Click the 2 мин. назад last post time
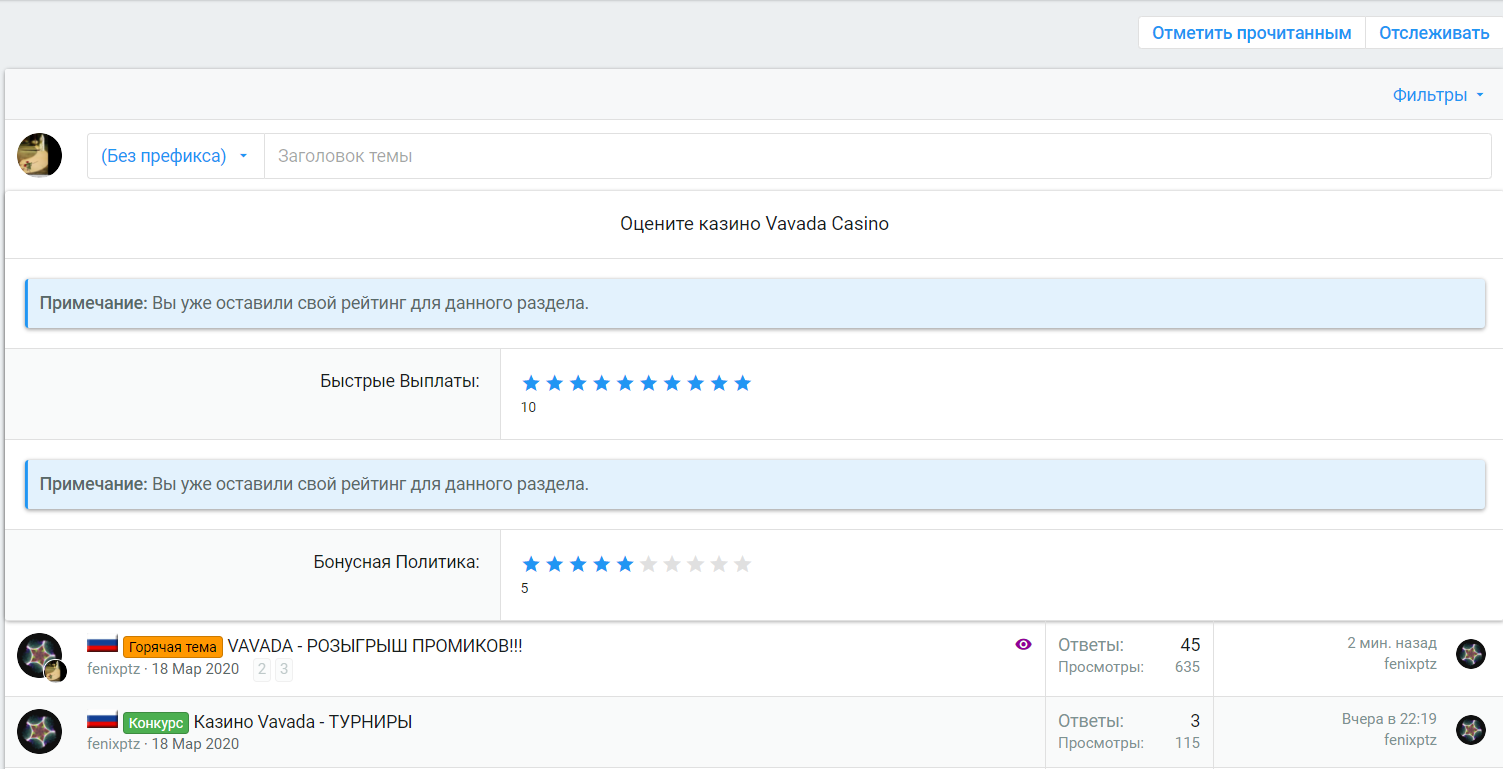This screenshot has width=1503, height=769. [1392, 643]
